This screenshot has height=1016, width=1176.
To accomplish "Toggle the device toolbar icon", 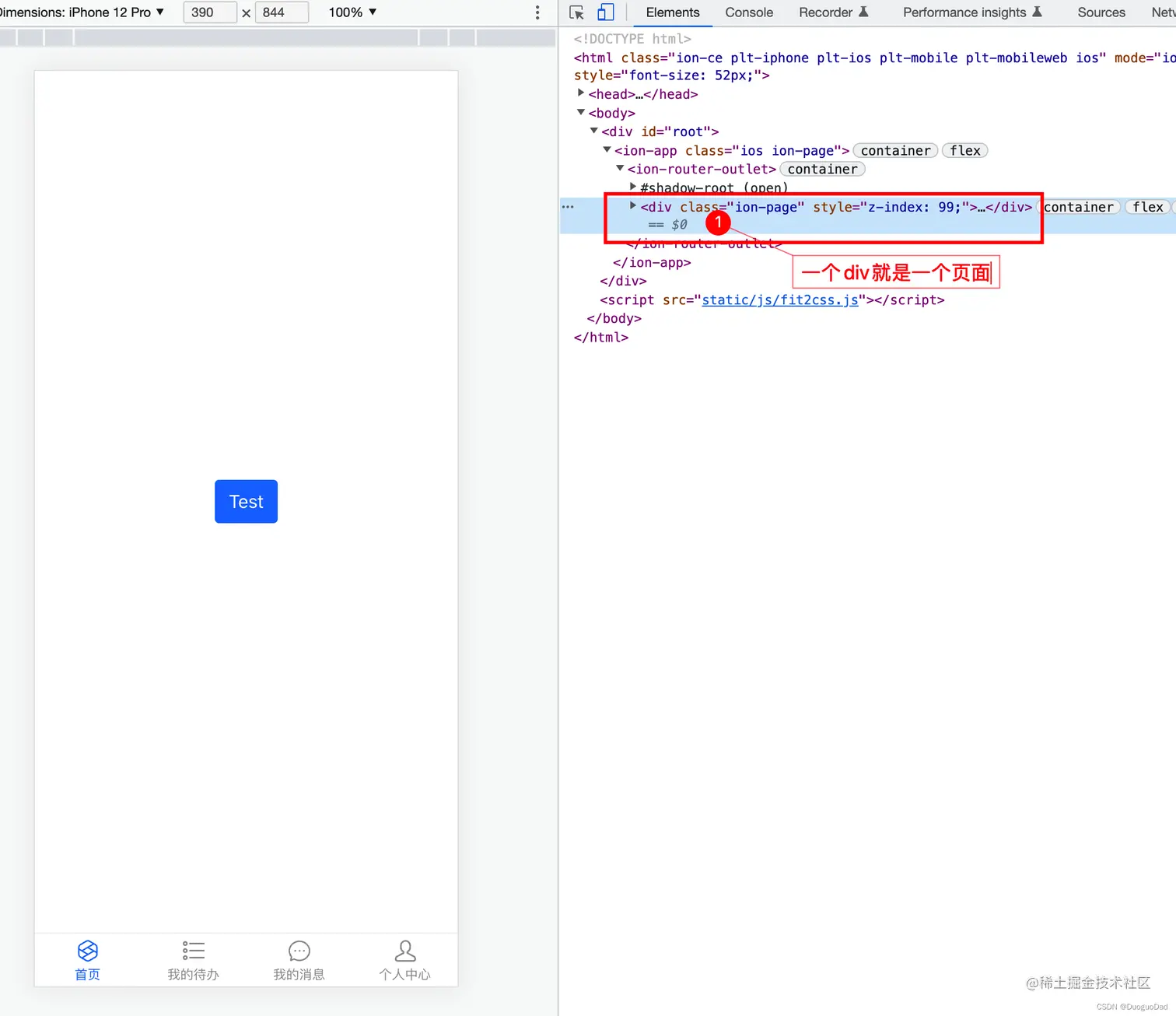I will [x=605, y=12].
